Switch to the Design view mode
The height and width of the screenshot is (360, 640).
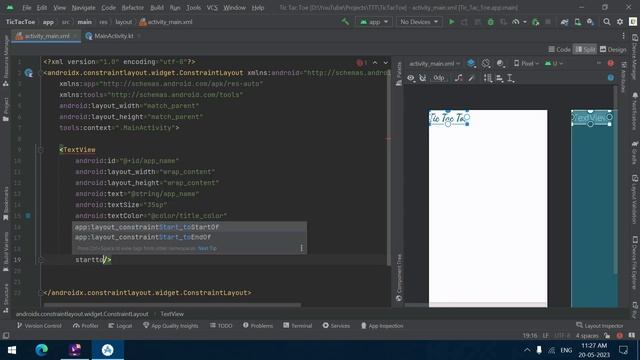click(x=613, y=49)
